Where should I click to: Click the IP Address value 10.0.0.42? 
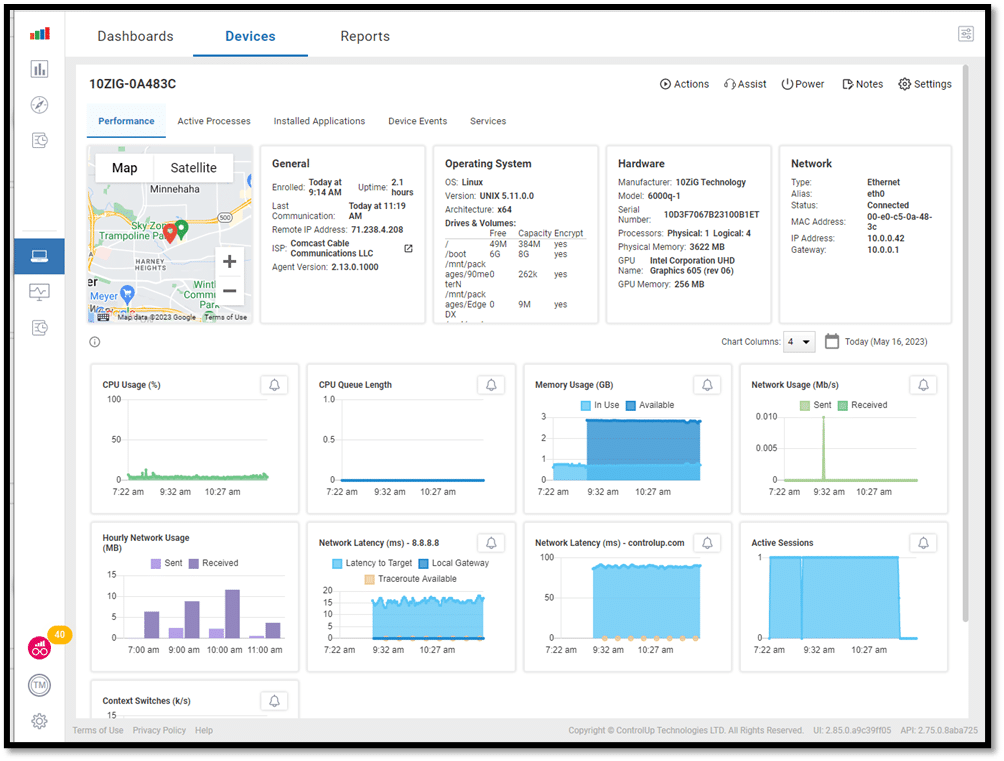point(886,238)
